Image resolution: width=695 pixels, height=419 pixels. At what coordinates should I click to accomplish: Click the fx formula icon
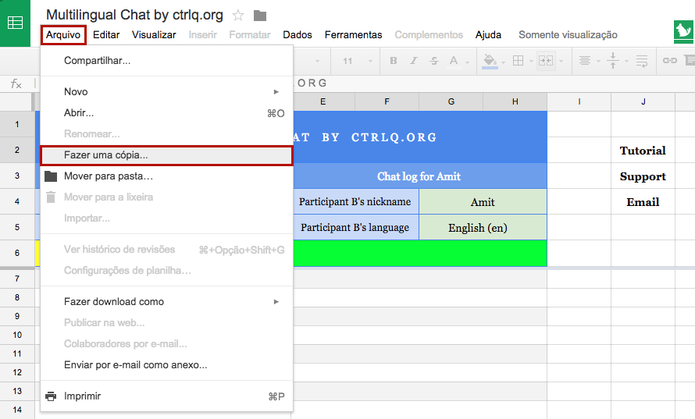click(x=16, y=83)
